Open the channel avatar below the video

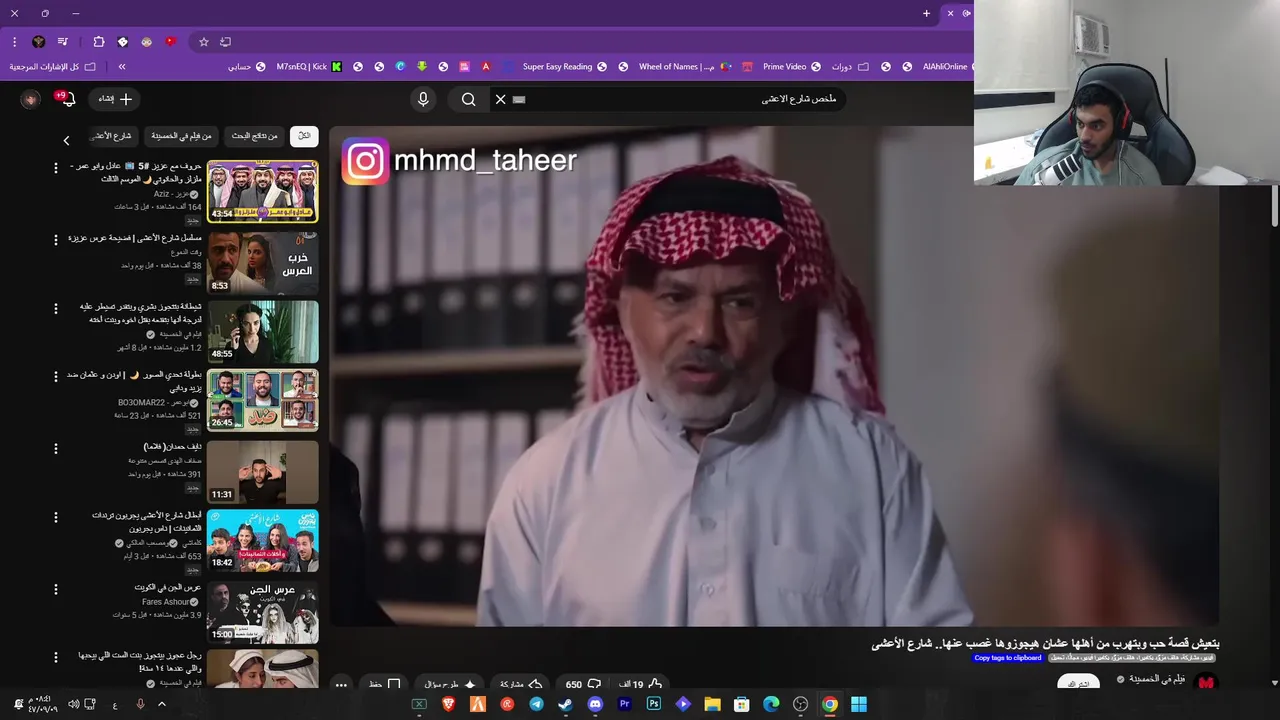point(1206,683)
